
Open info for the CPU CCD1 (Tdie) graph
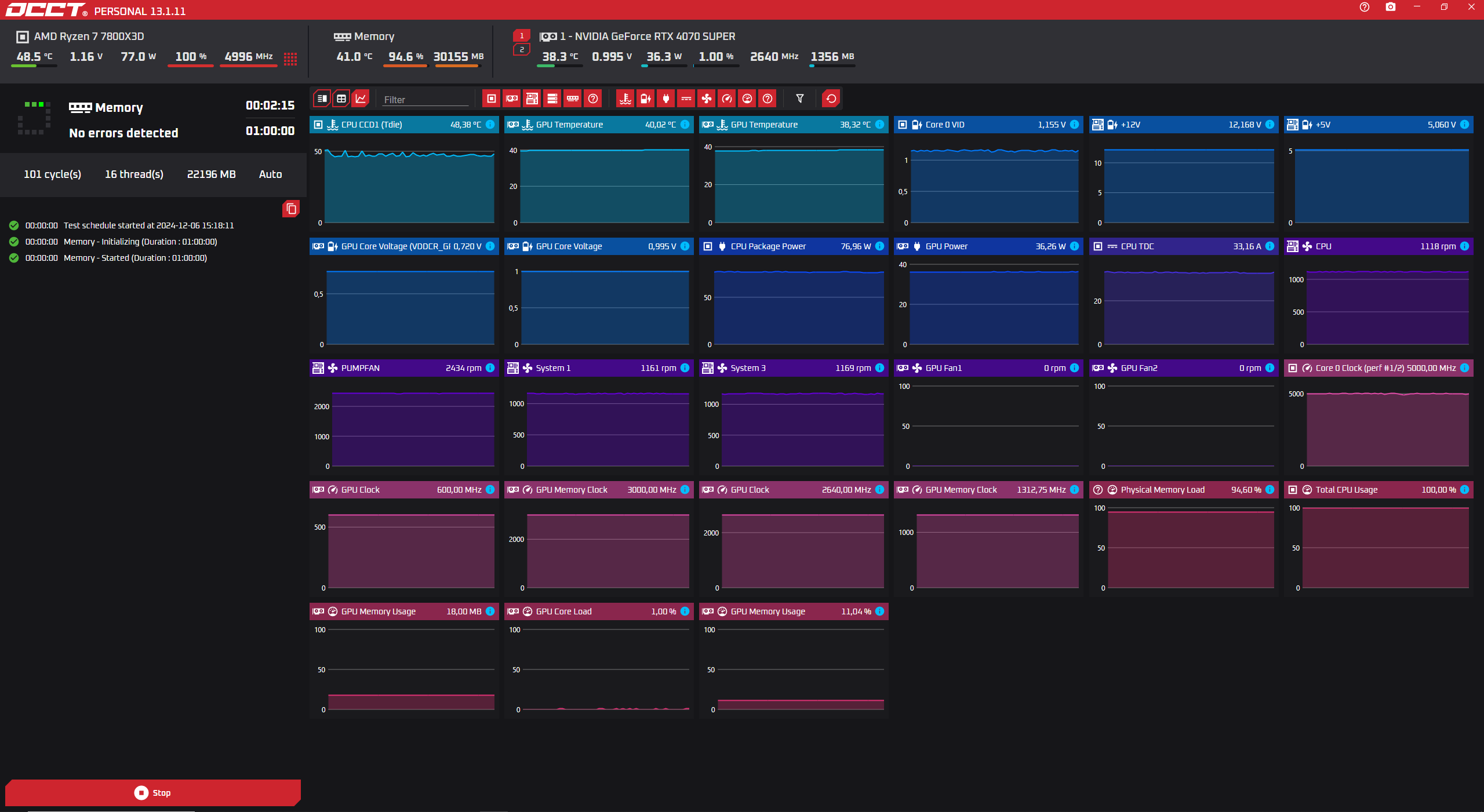click(490, 125)
